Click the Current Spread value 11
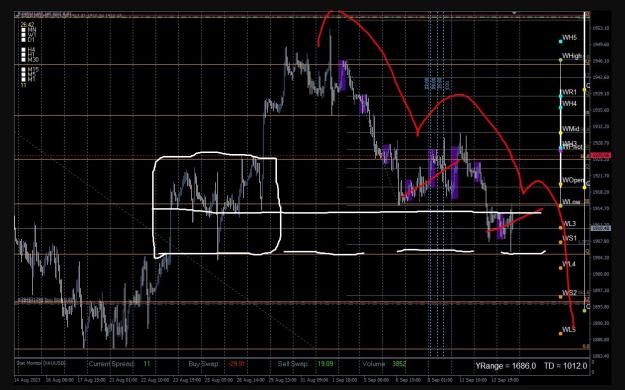Viewport: 625px width, 390px height. [x=147, y=364]
